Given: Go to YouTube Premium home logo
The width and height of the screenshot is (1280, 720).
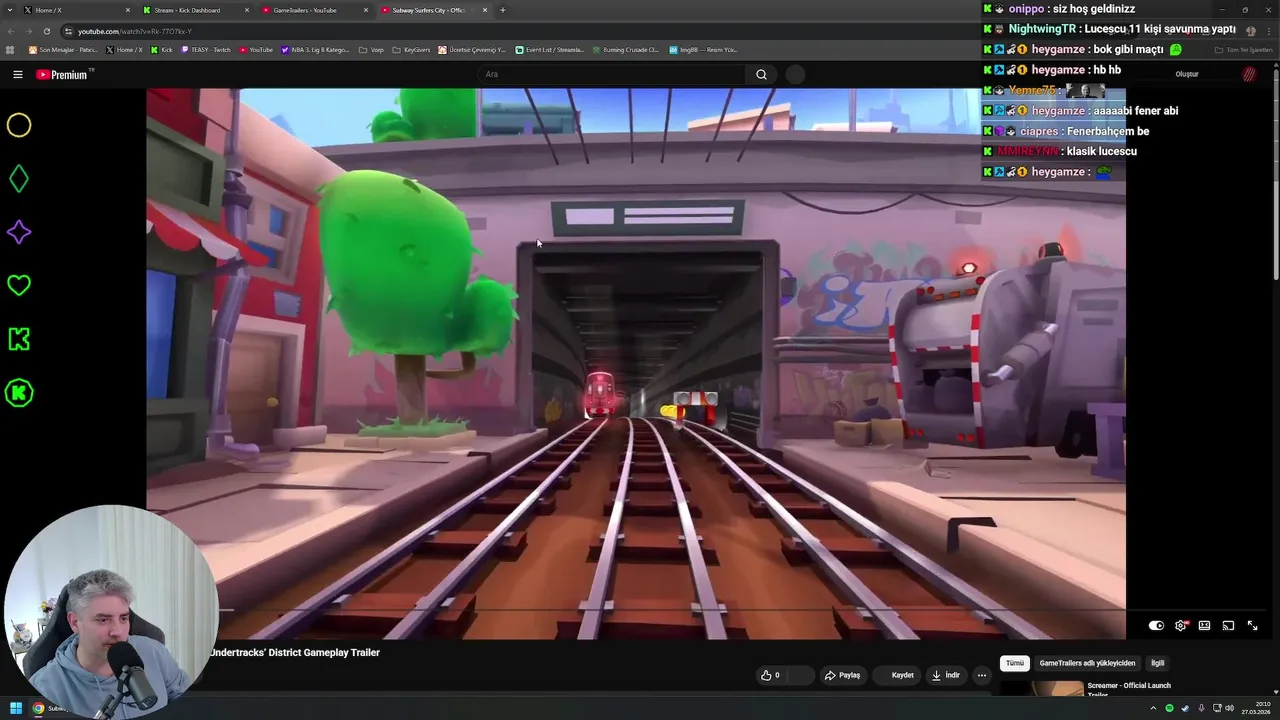Looking at the screenshot, I should [63, 74].
